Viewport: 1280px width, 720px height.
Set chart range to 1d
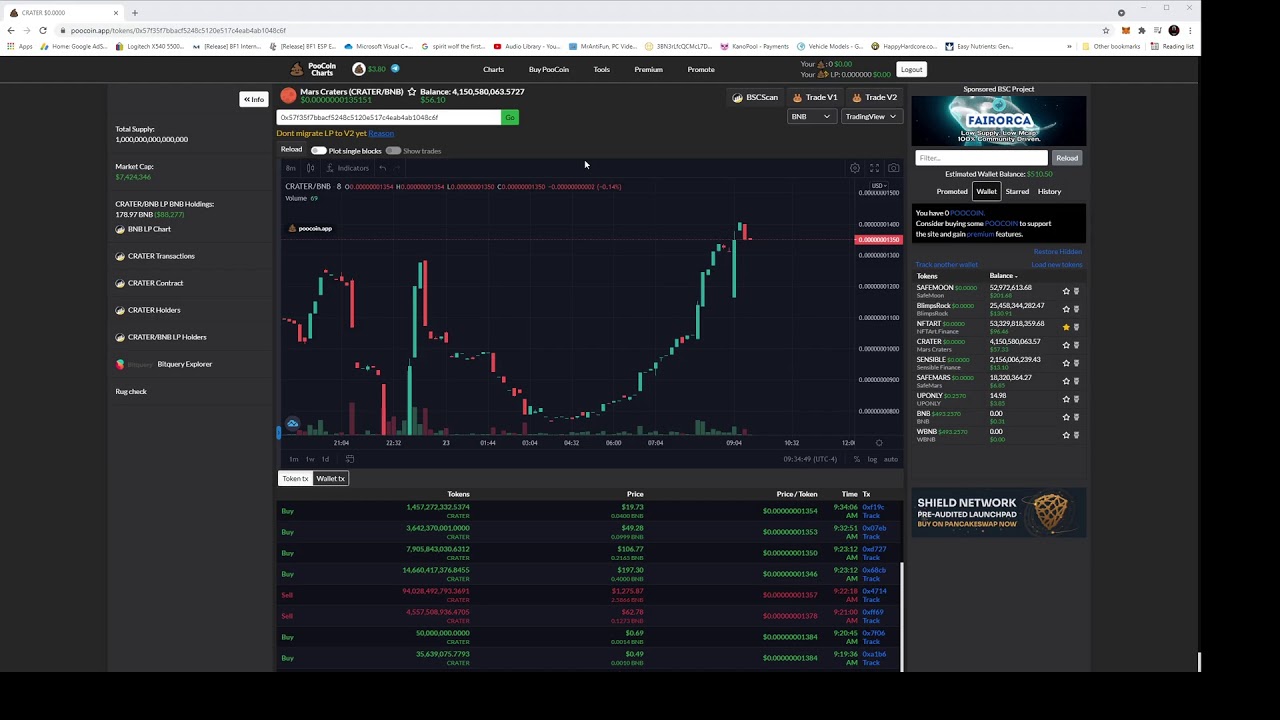[x=325, y=459]
